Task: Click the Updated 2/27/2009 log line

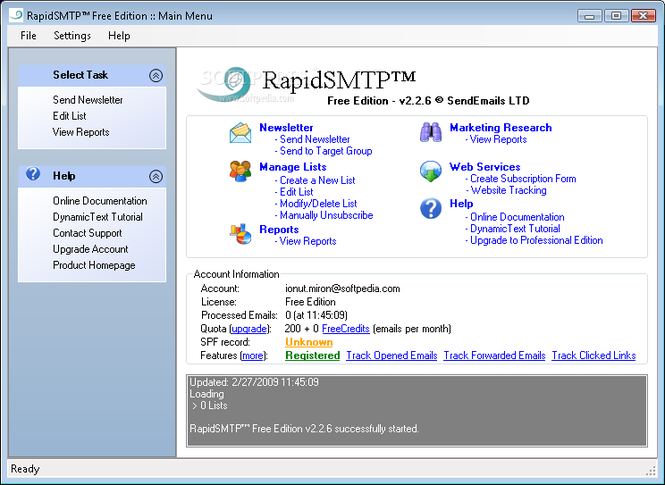Action: (x=254, y=382)
